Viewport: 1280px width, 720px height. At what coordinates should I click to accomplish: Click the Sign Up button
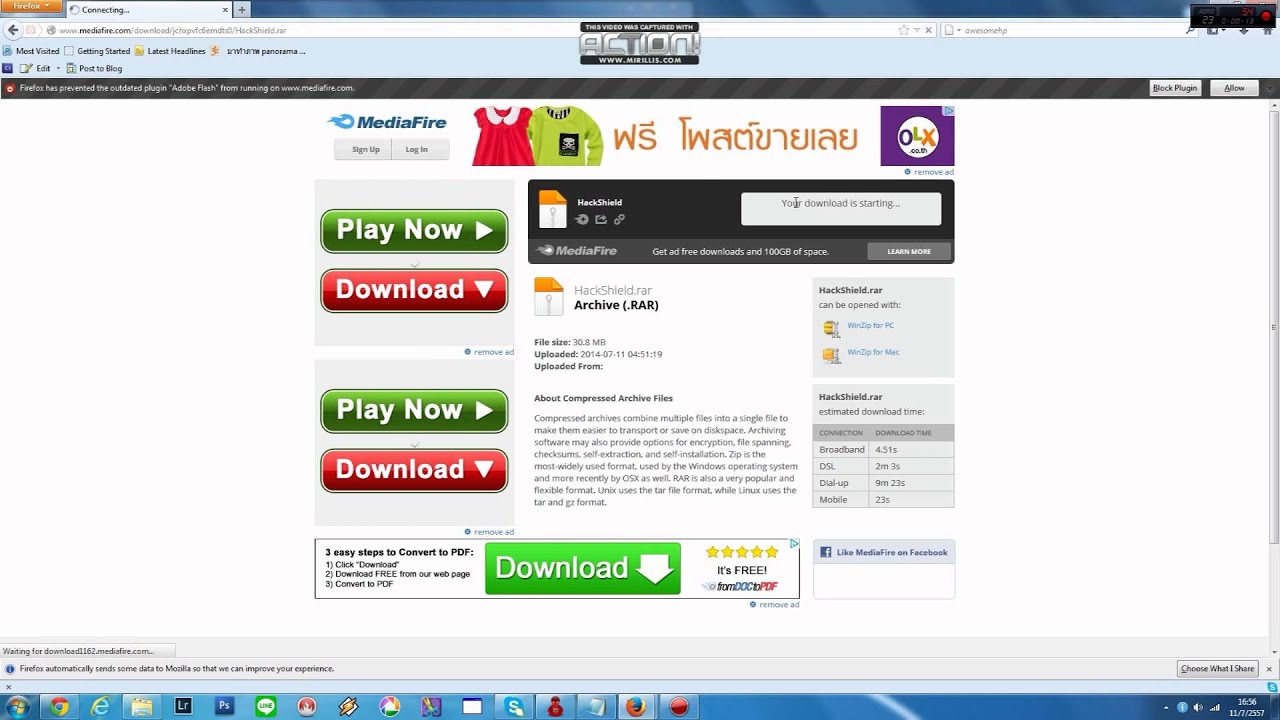[x=365, y=149]
